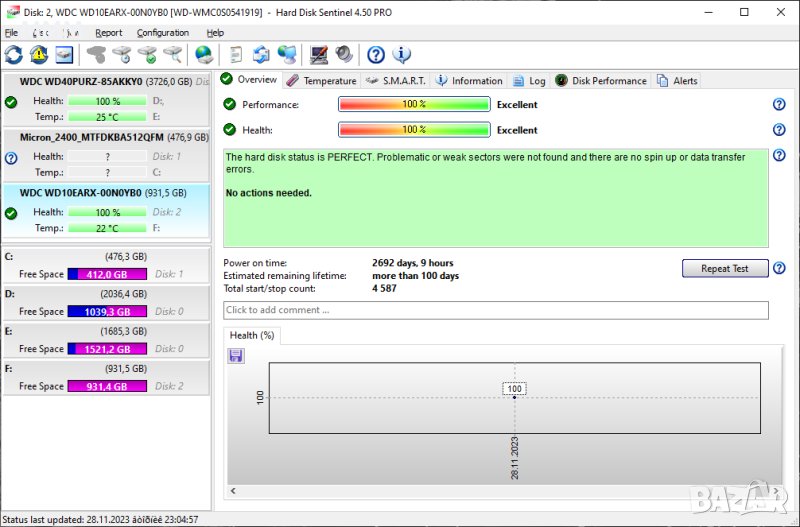This screenshot has height=527, width=800.
Task: Save health graph using the floppy disk icon
Action: coord(236,356)
